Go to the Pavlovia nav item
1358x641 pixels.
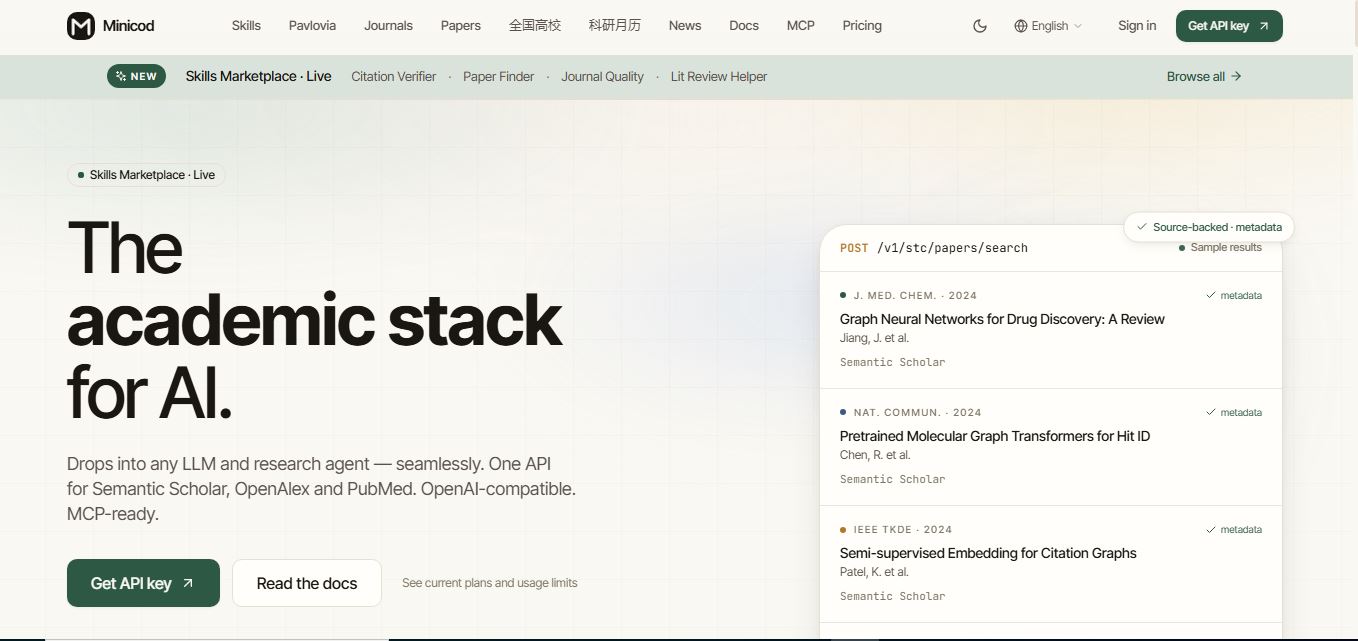click(x=312, y=26)
